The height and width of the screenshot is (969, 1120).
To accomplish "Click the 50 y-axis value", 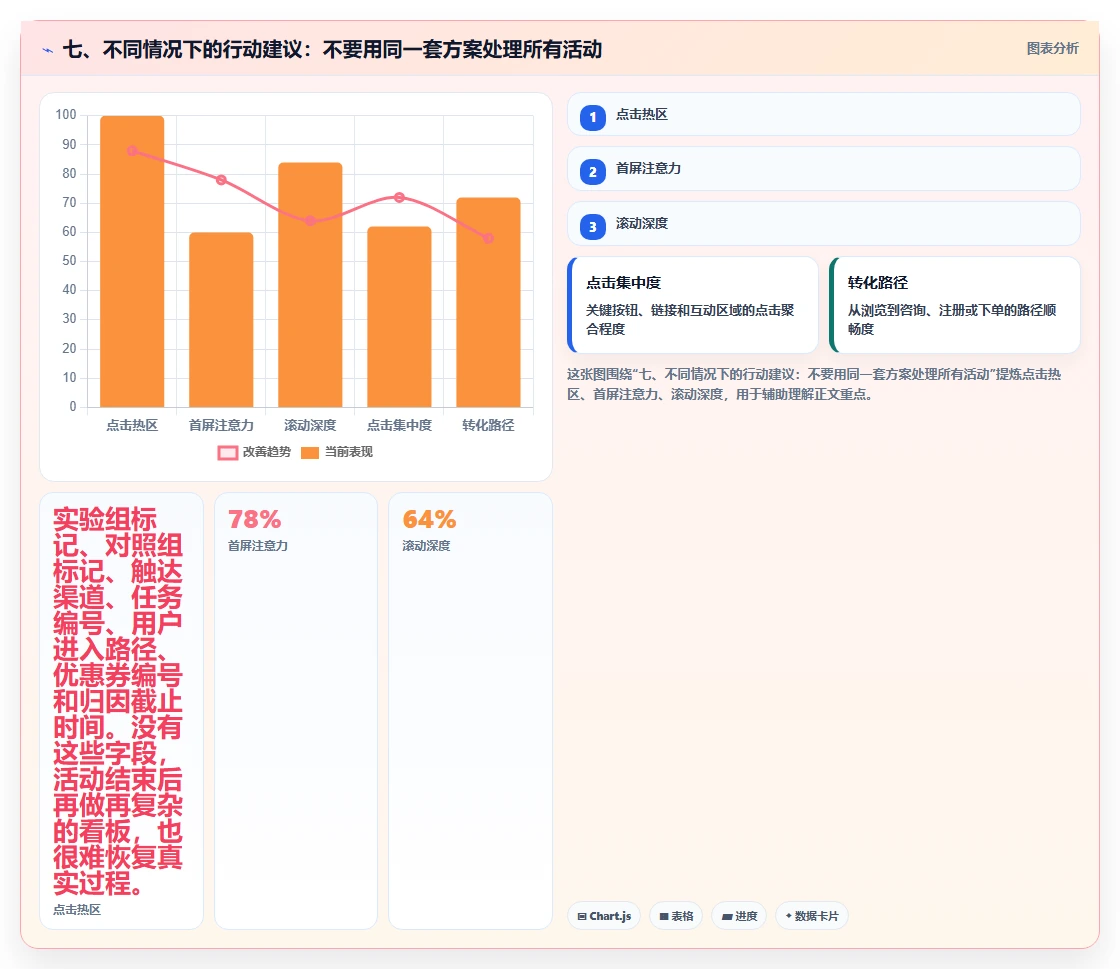I will click(x=69, y=261).
